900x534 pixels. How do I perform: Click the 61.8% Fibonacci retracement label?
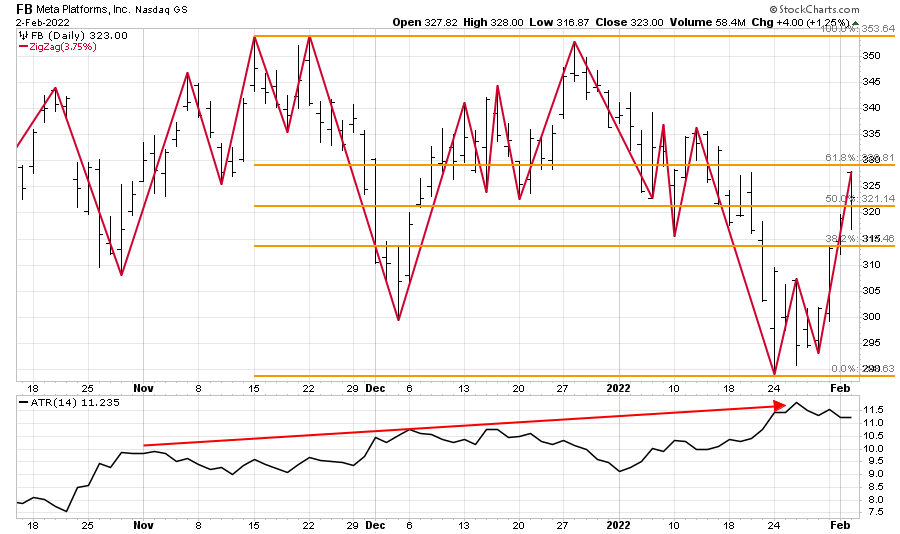click(x=860, y=158)
